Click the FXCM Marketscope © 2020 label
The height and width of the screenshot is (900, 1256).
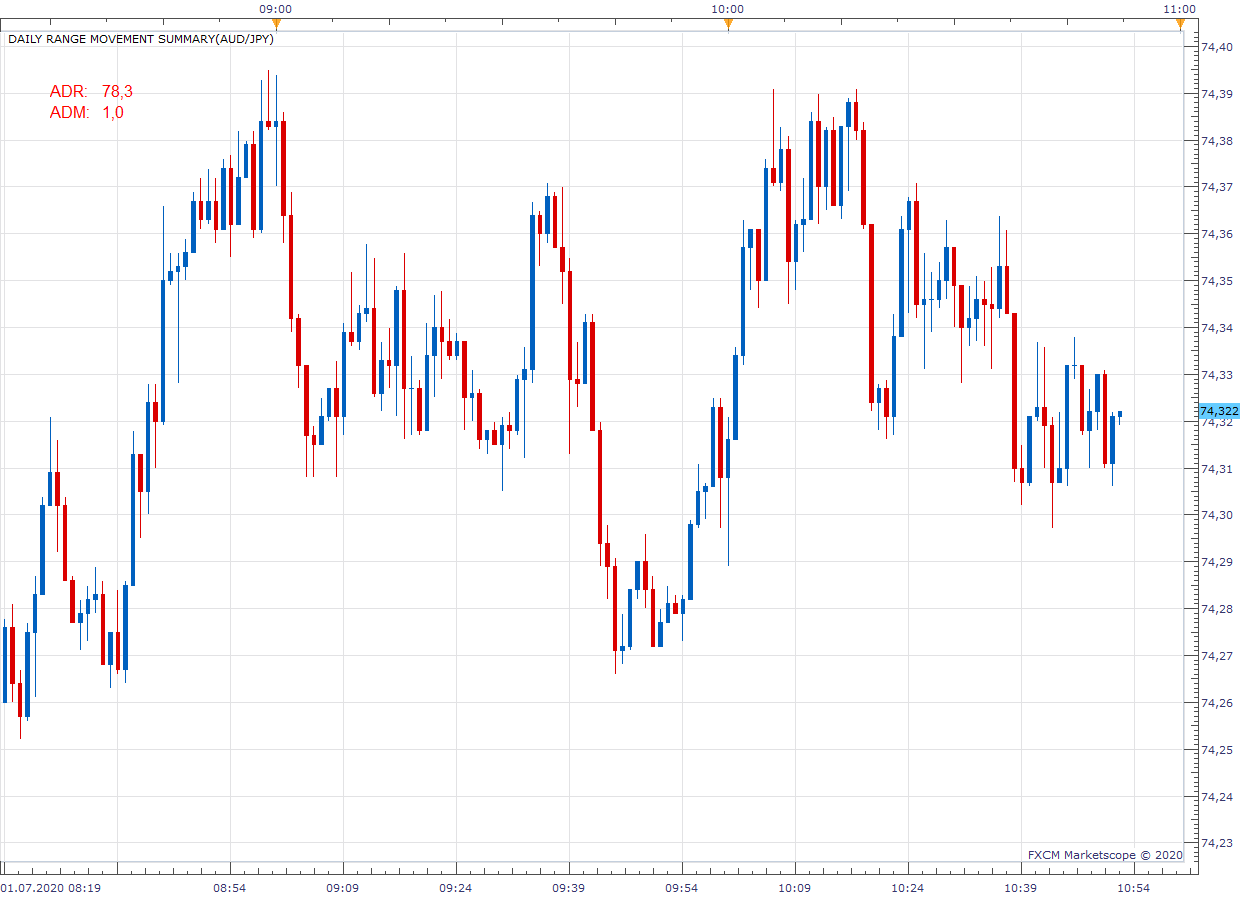coord(1105,855)
